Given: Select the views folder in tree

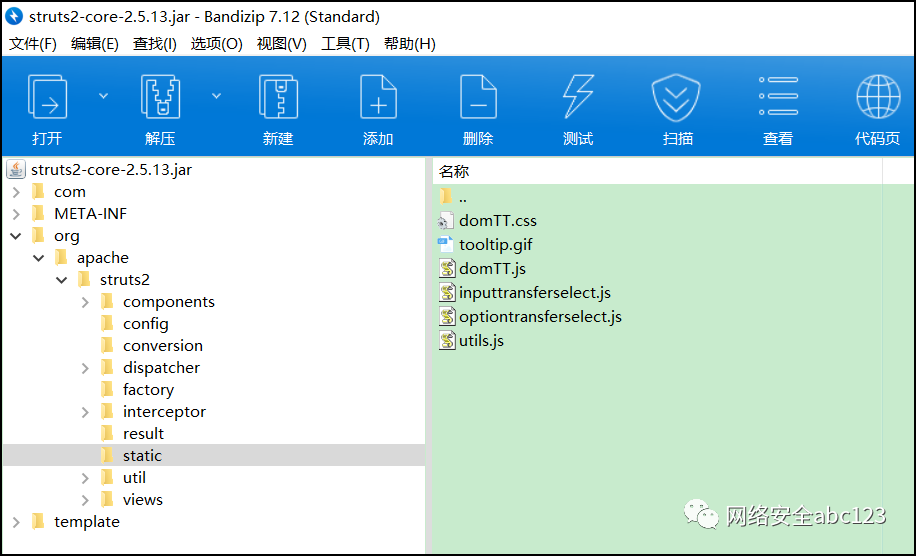Looking at the screenshot, I should [143, 501].
